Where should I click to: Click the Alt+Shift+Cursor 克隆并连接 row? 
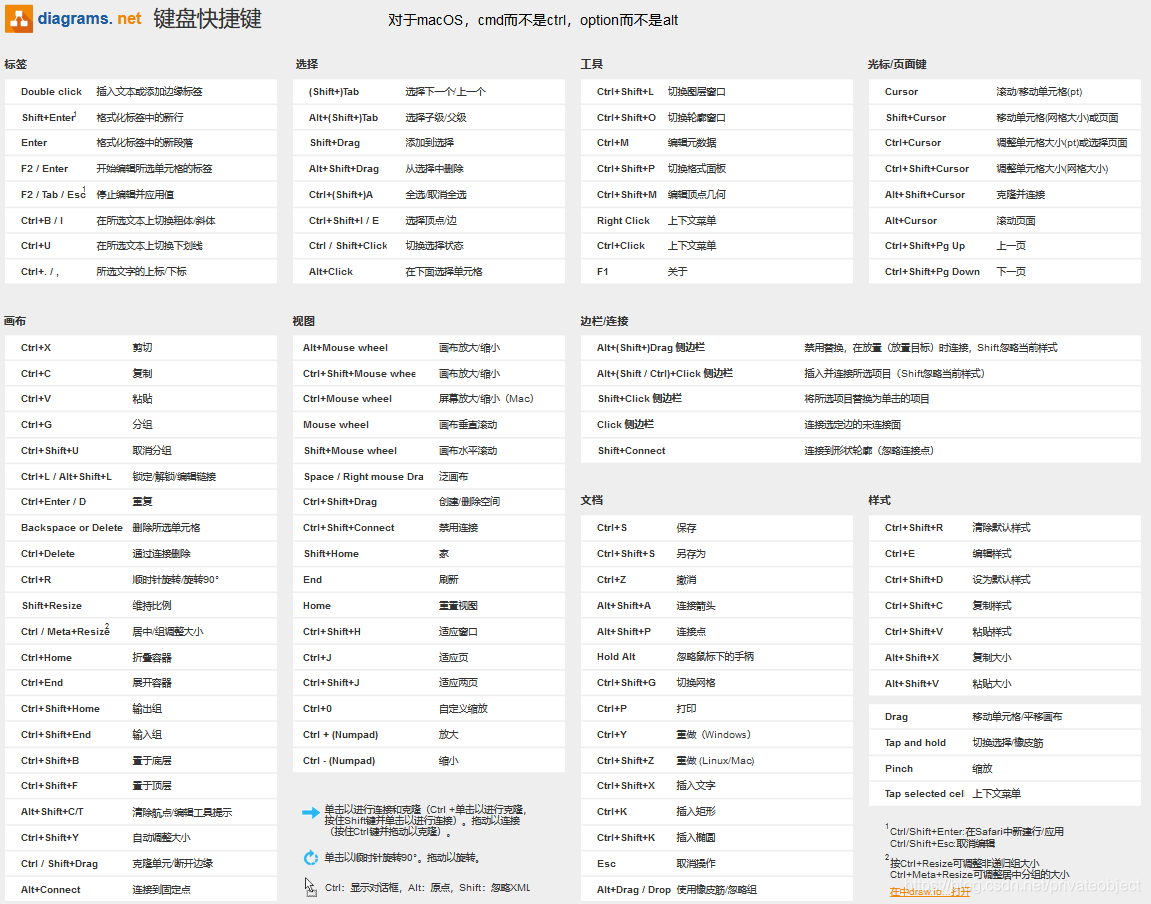[x=1004, y=194]
